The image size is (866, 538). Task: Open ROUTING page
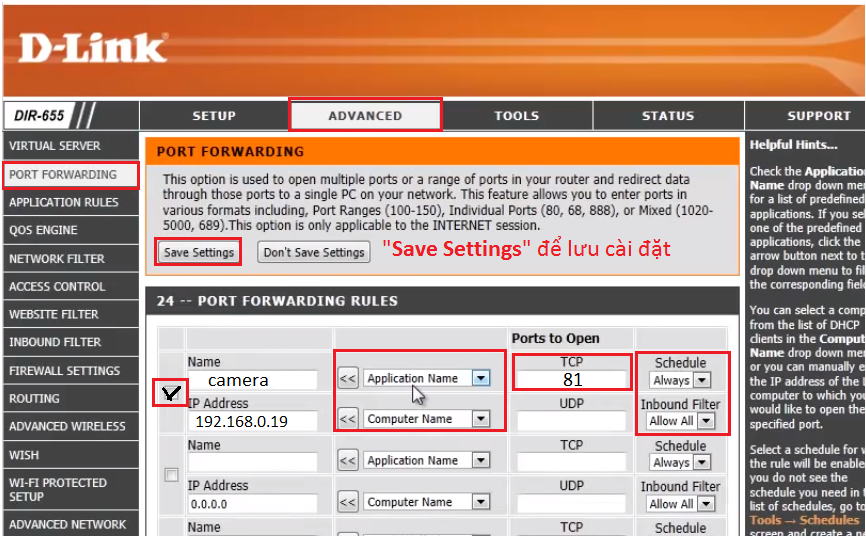71,399
